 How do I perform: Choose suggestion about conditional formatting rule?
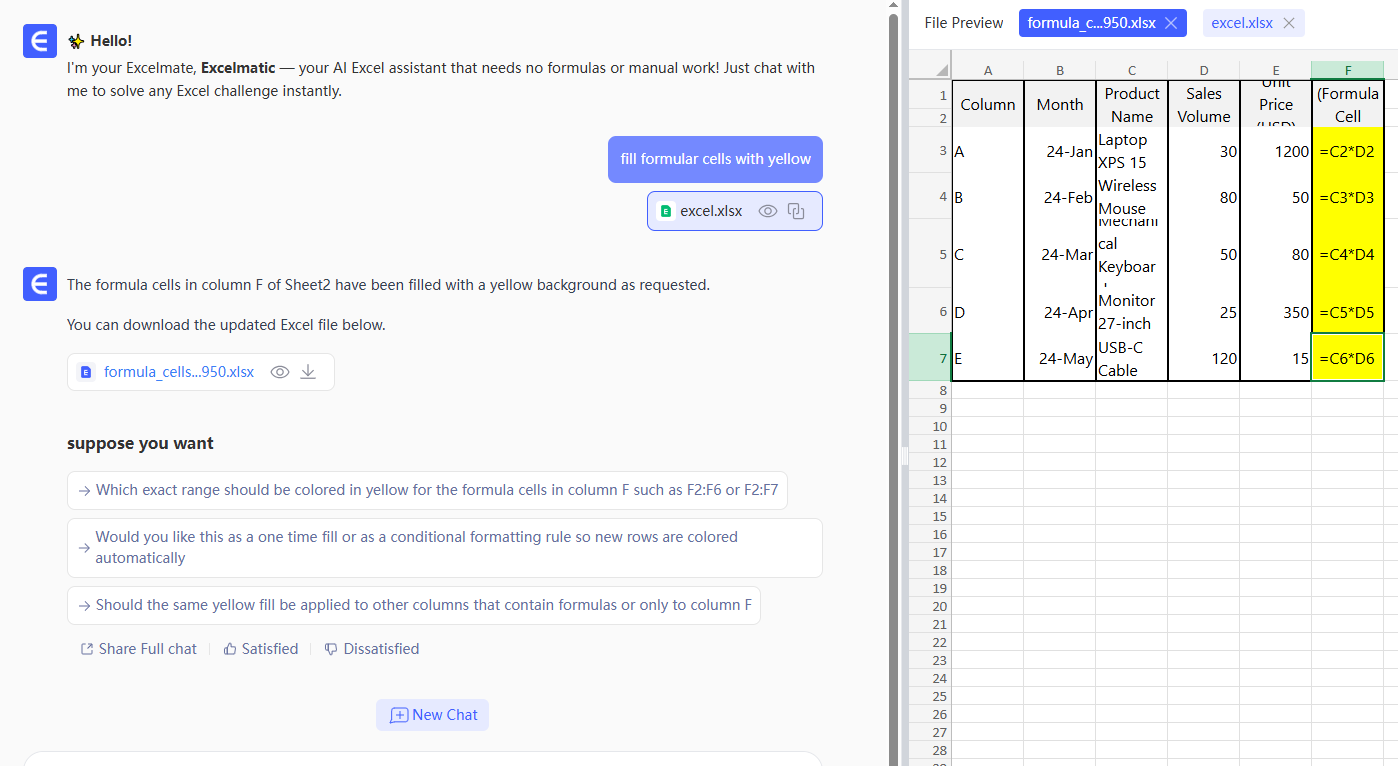coord(444,547)
